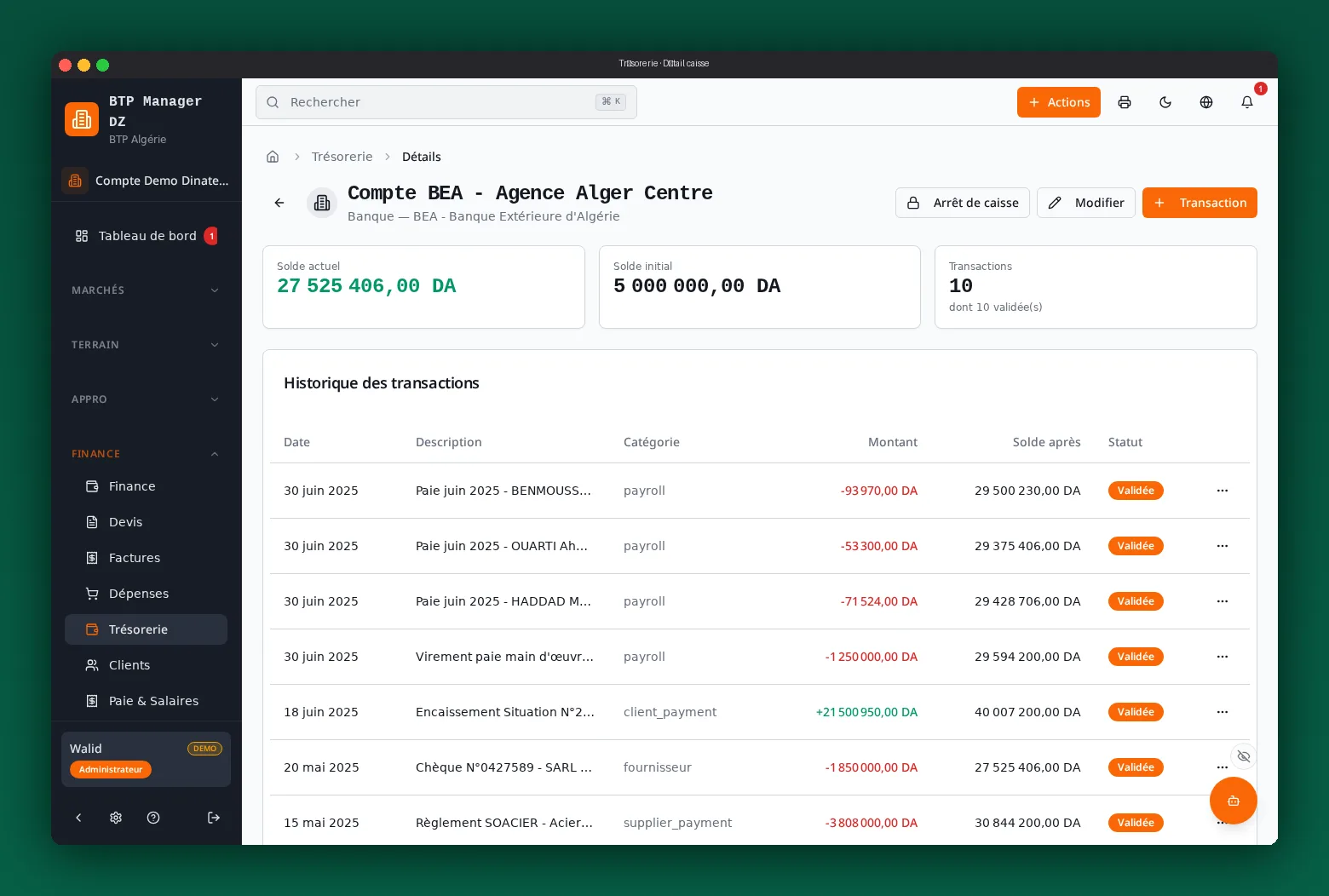Open row menu for HADDAD payroll transaction
The width and height of the screenshot is (1329, 896).
1223,601
